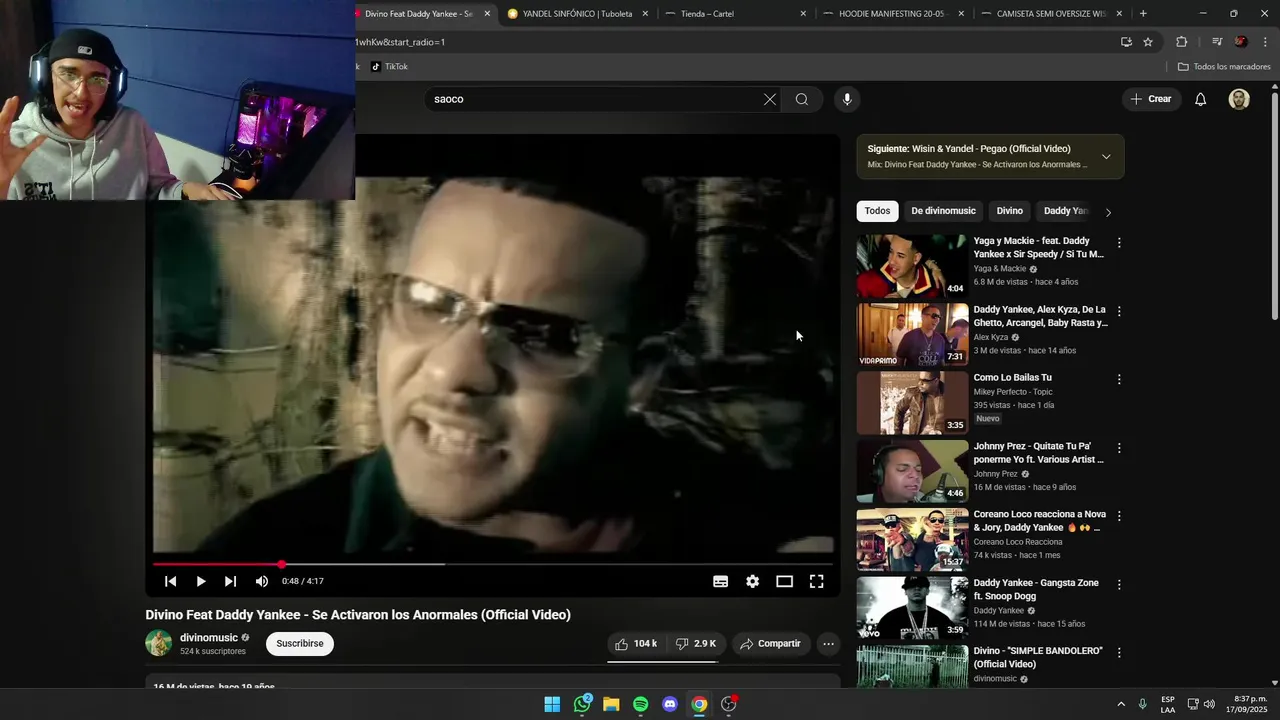The height and width of the screenshot is (720, 1280).
Task: Clear the saoco search text
Action: [x=769, y=99]
